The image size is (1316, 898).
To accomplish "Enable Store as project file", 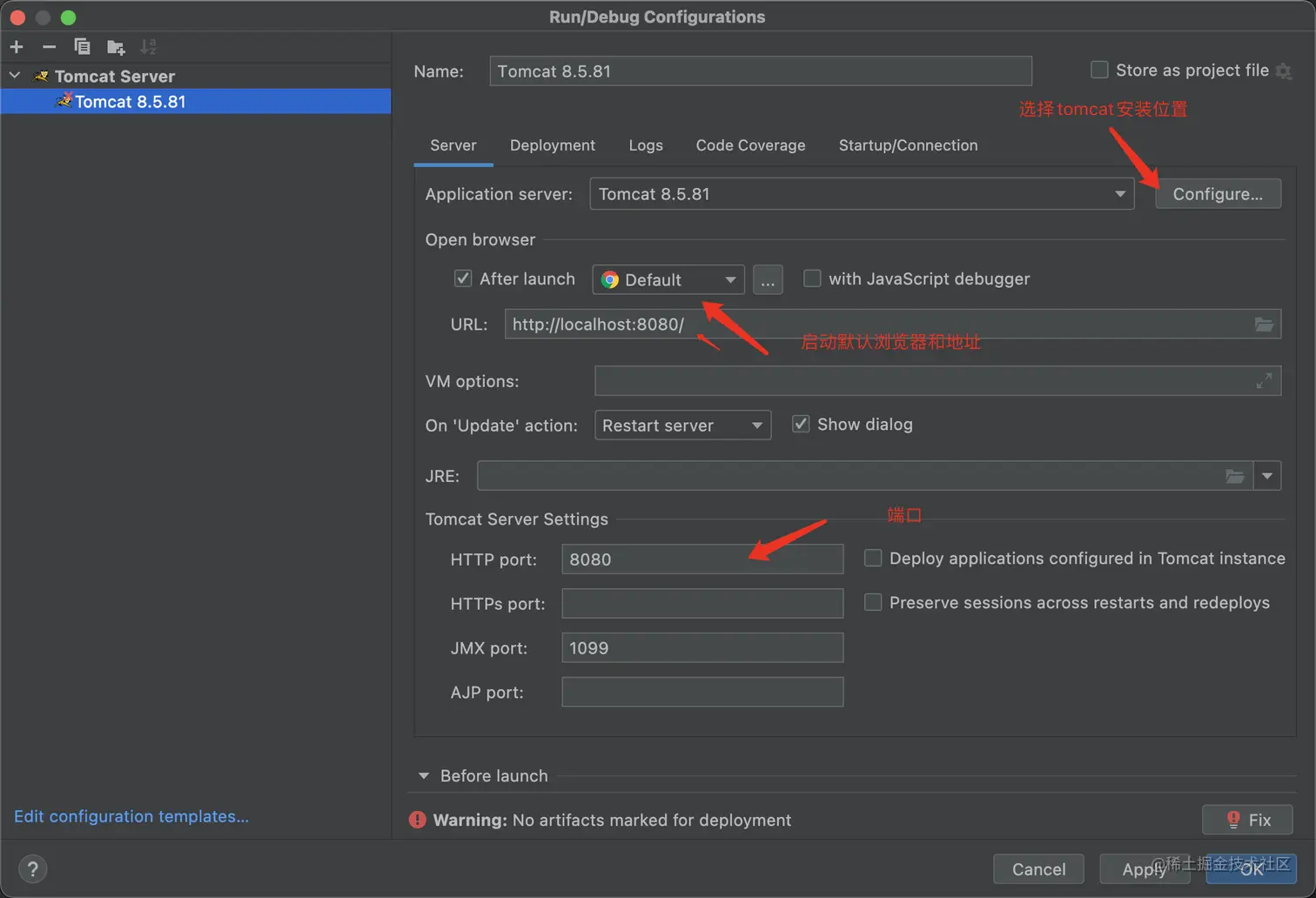I will pyautogui.click(x=1099, y=70).
